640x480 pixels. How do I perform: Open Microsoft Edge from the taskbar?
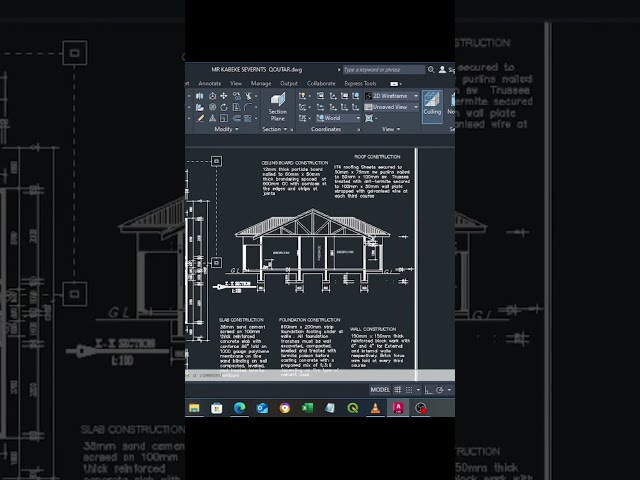(240, 408)
